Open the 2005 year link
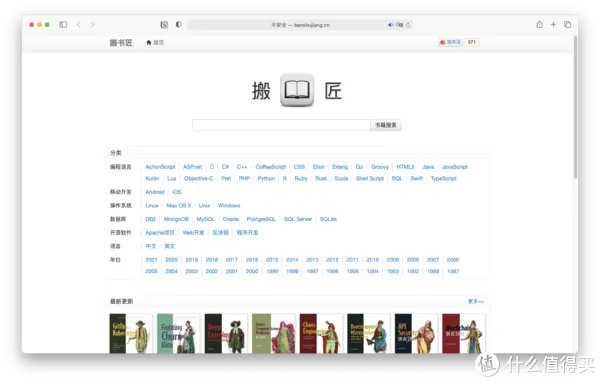 point(152,271)
